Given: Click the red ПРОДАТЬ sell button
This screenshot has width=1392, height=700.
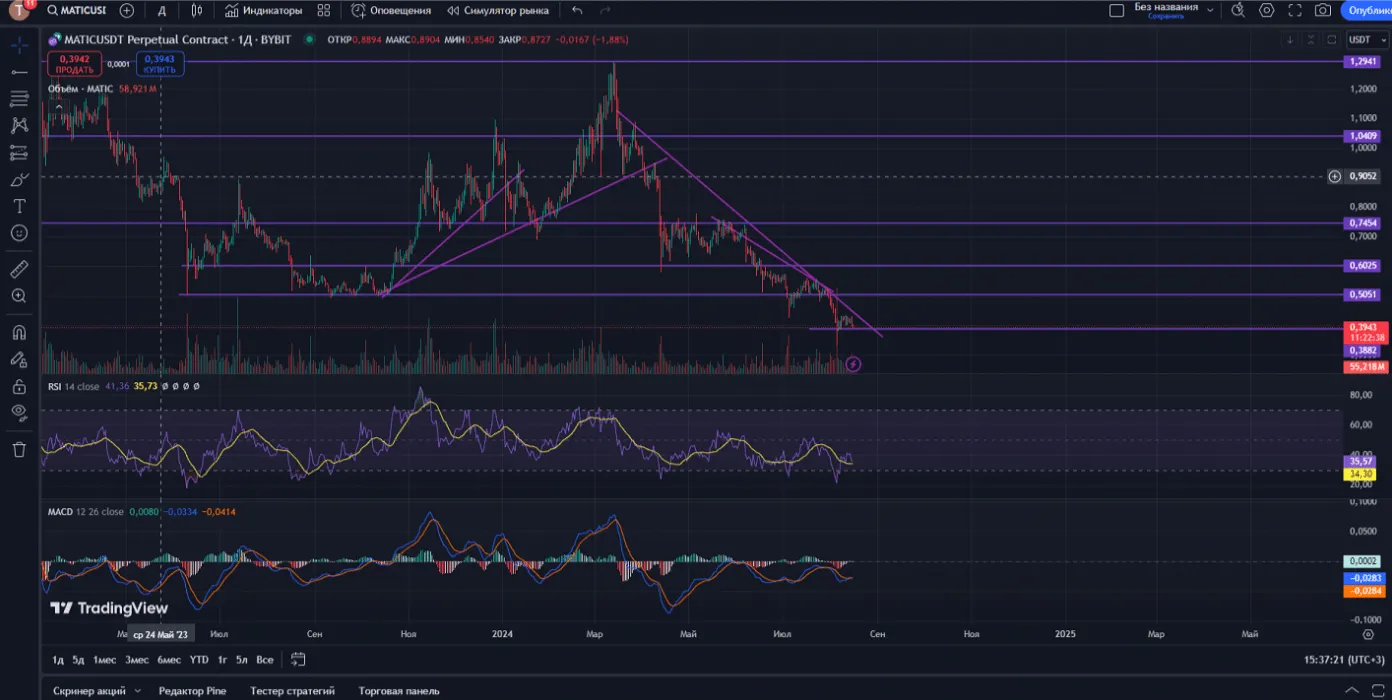Looking at the screenshot, I should click(74, 65).
